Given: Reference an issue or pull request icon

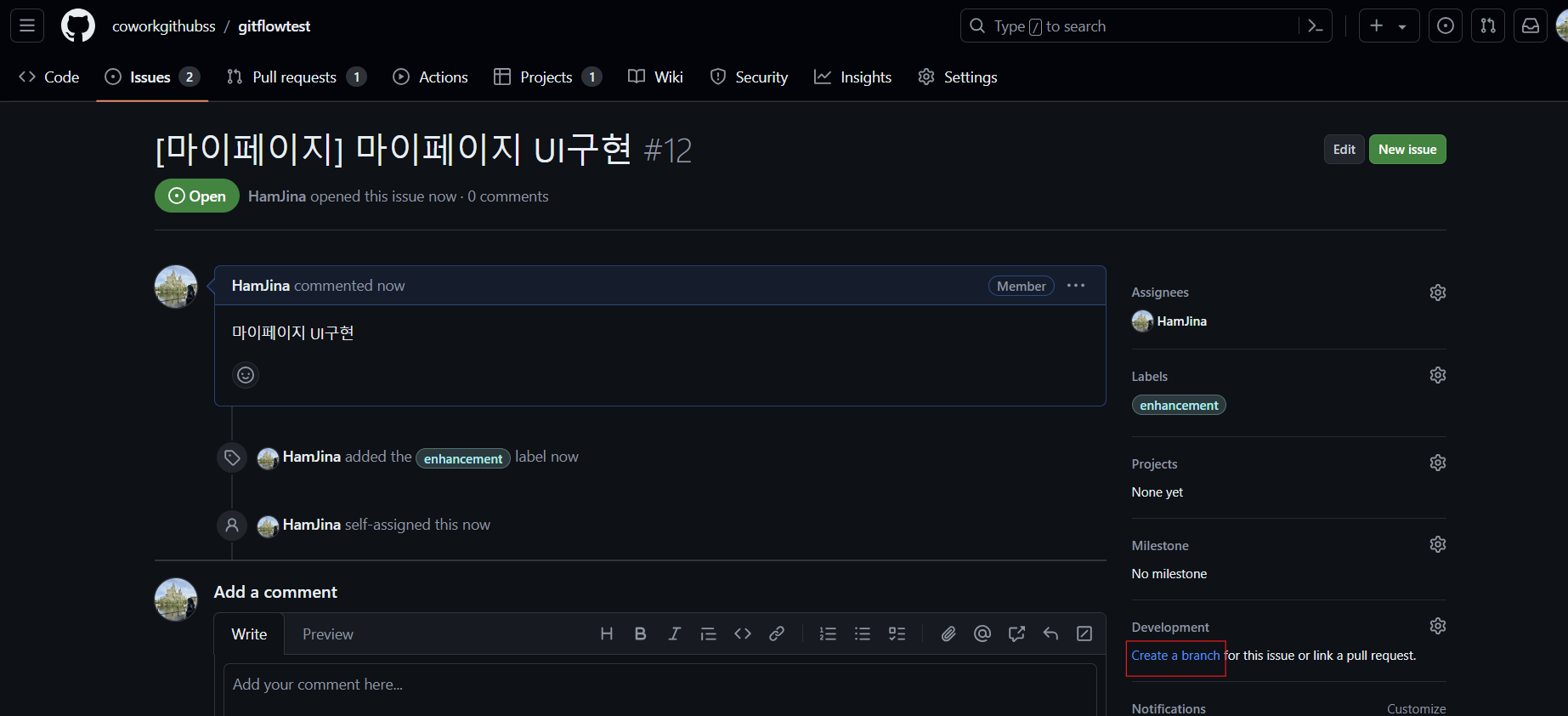Looking at the screenshot, I should pos(1016,634).
